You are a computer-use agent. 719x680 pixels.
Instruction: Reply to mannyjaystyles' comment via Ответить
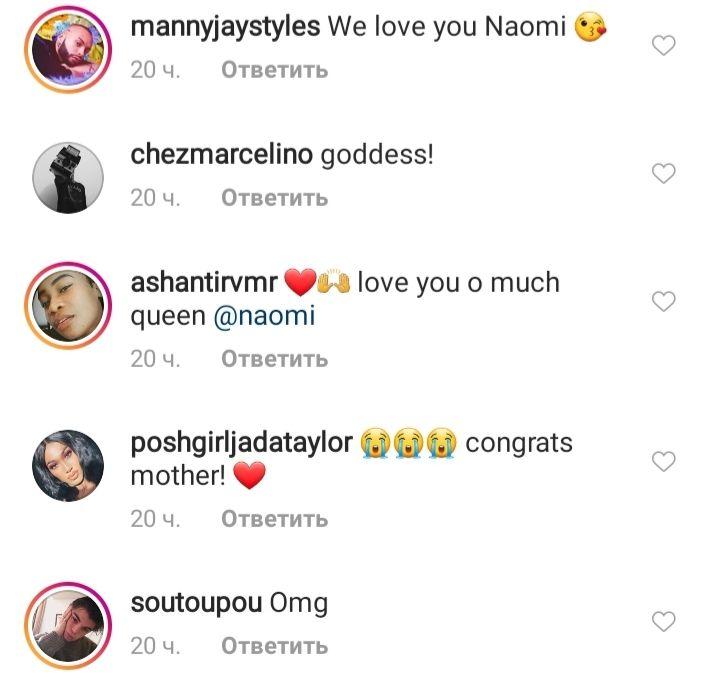[274, 70]
